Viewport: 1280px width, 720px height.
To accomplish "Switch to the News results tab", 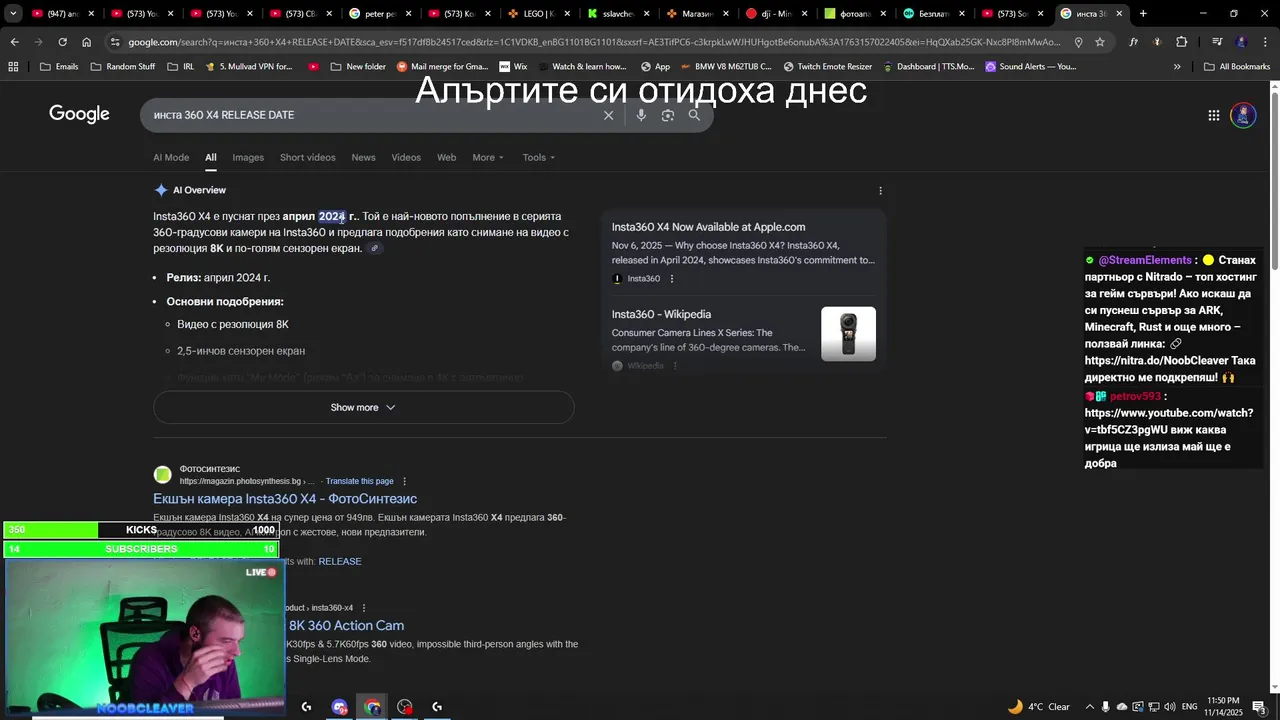I will (x=363, y=157).
